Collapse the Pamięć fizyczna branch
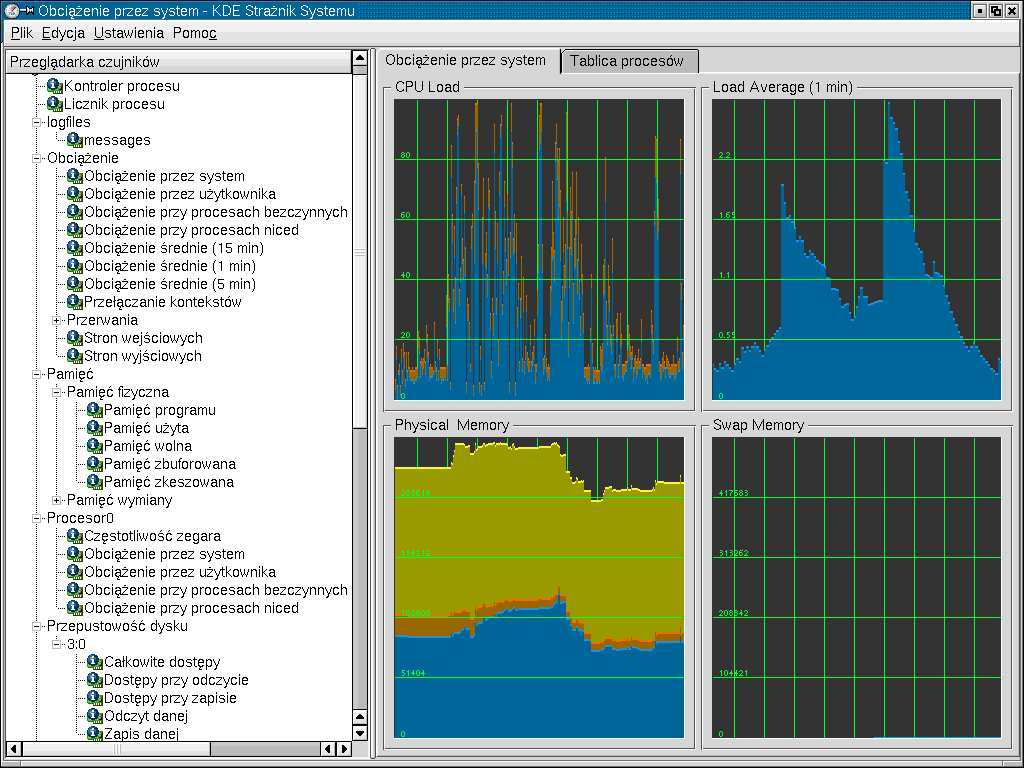 point(57,392)
